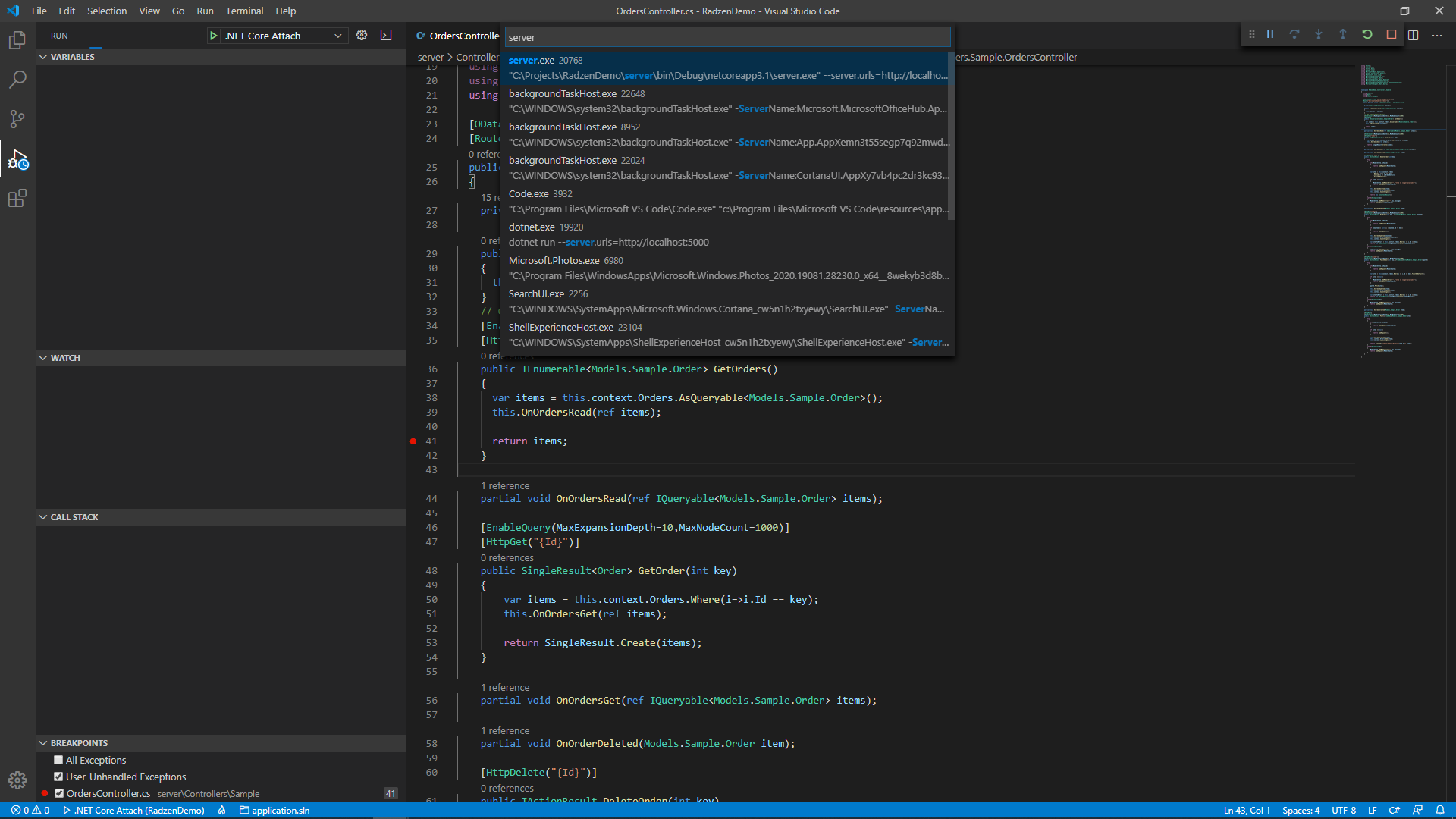Click the process list scrollbar thumb
The image size is (1456, 819).
point(951,136)
